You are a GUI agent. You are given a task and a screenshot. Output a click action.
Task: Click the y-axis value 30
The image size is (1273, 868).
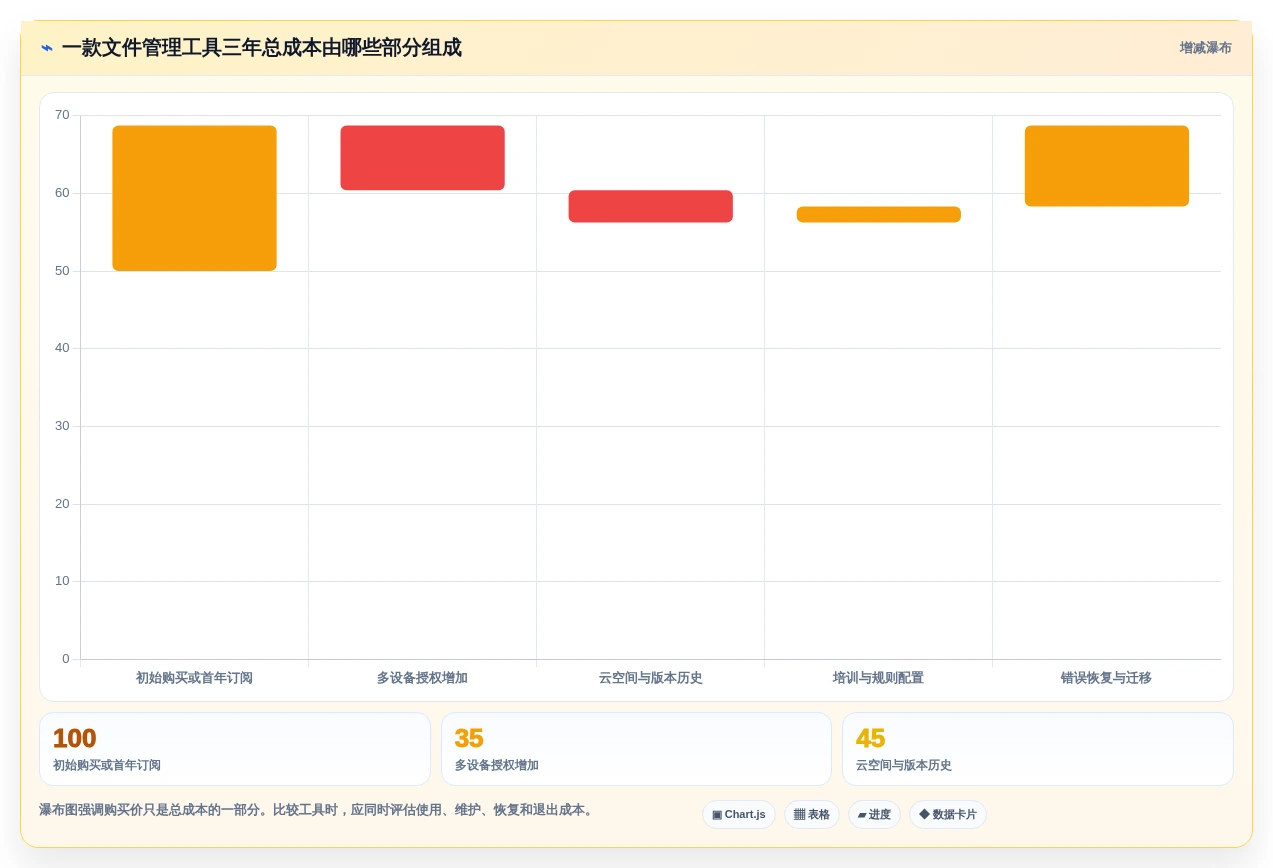click(62, 426)
